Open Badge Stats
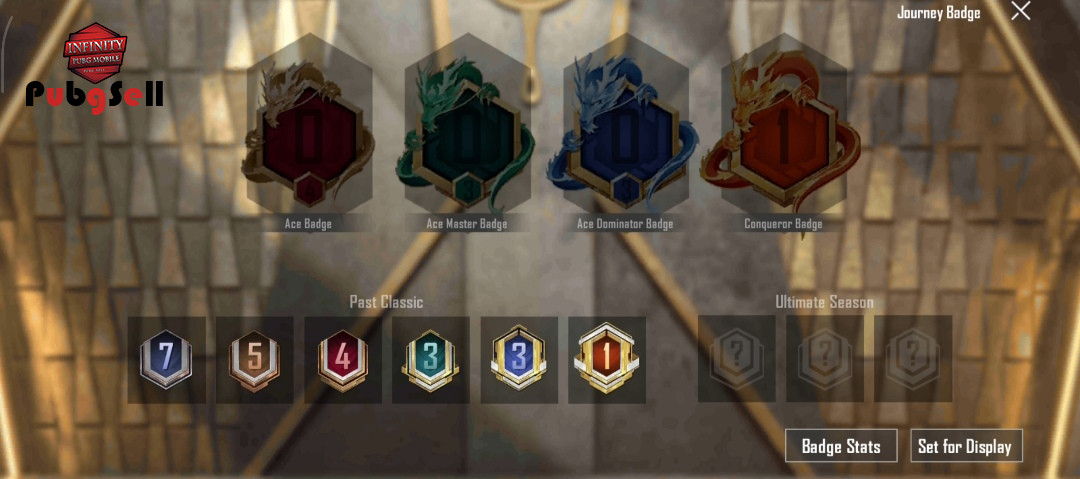The height and width of the screenshot is (479, 1080). pos(841,446)
